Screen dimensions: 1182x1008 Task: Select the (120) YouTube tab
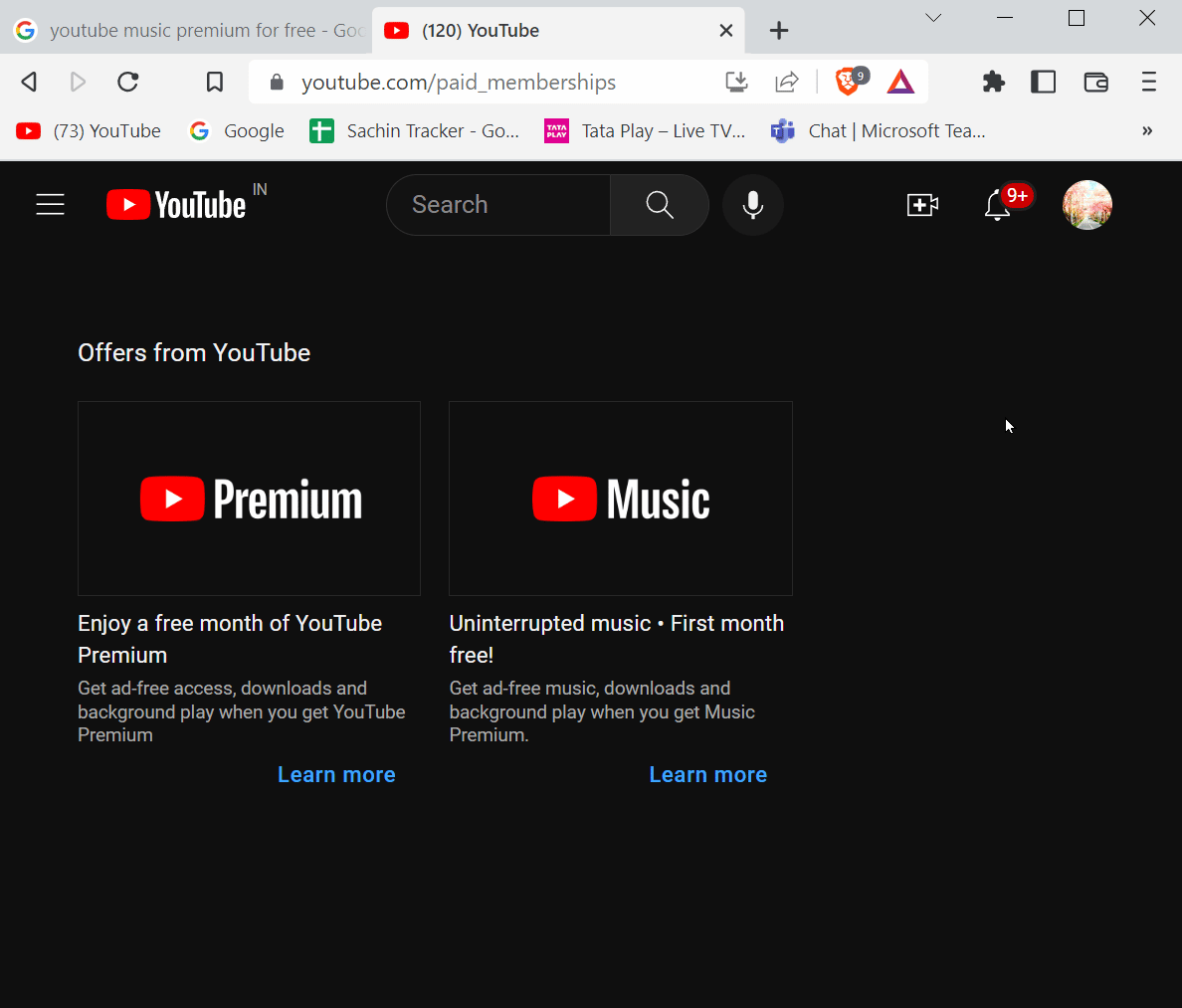coord(558,30)
